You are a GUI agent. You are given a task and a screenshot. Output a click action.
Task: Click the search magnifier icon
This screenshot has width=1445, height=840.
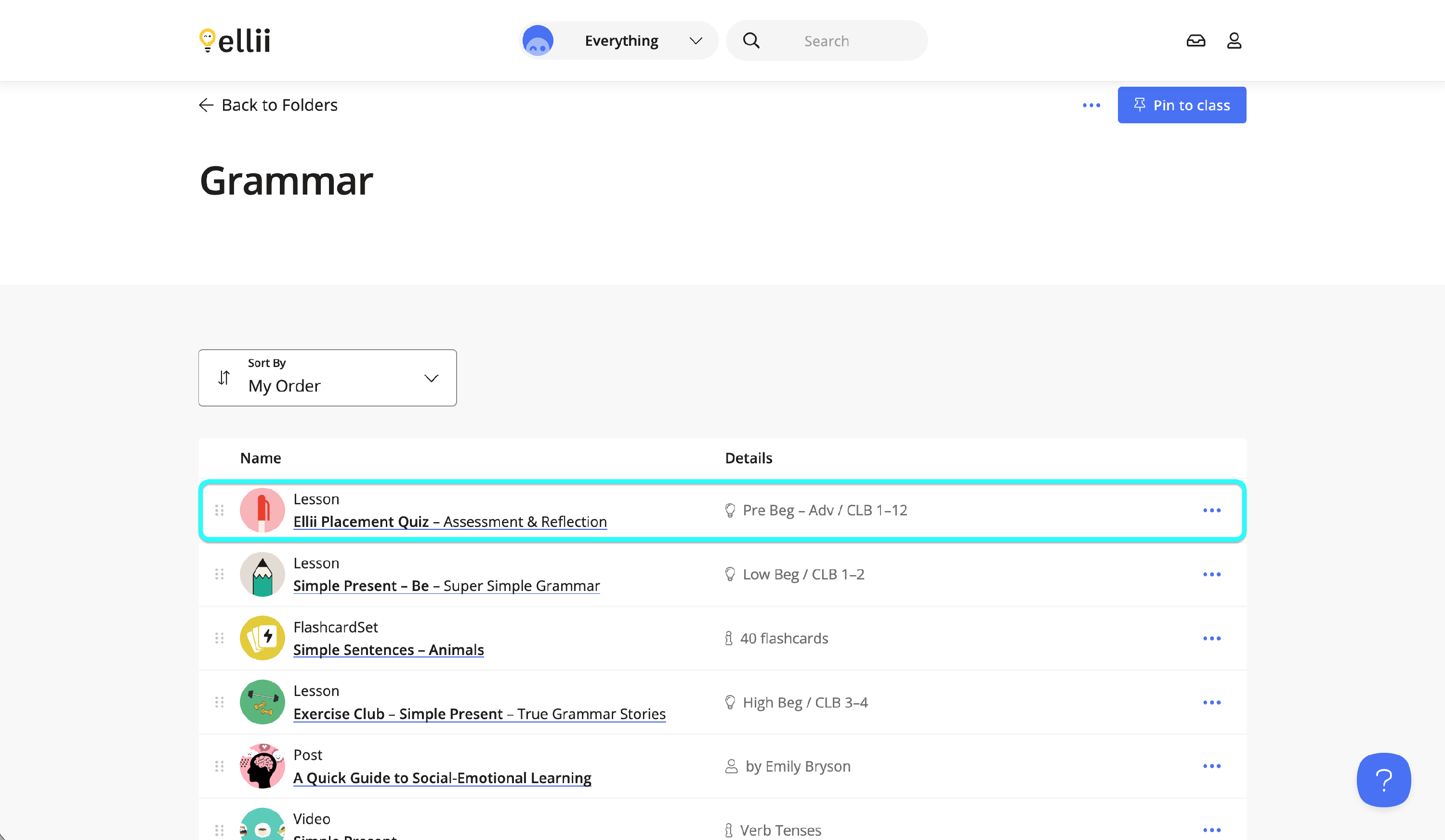[x=751, y=41]
